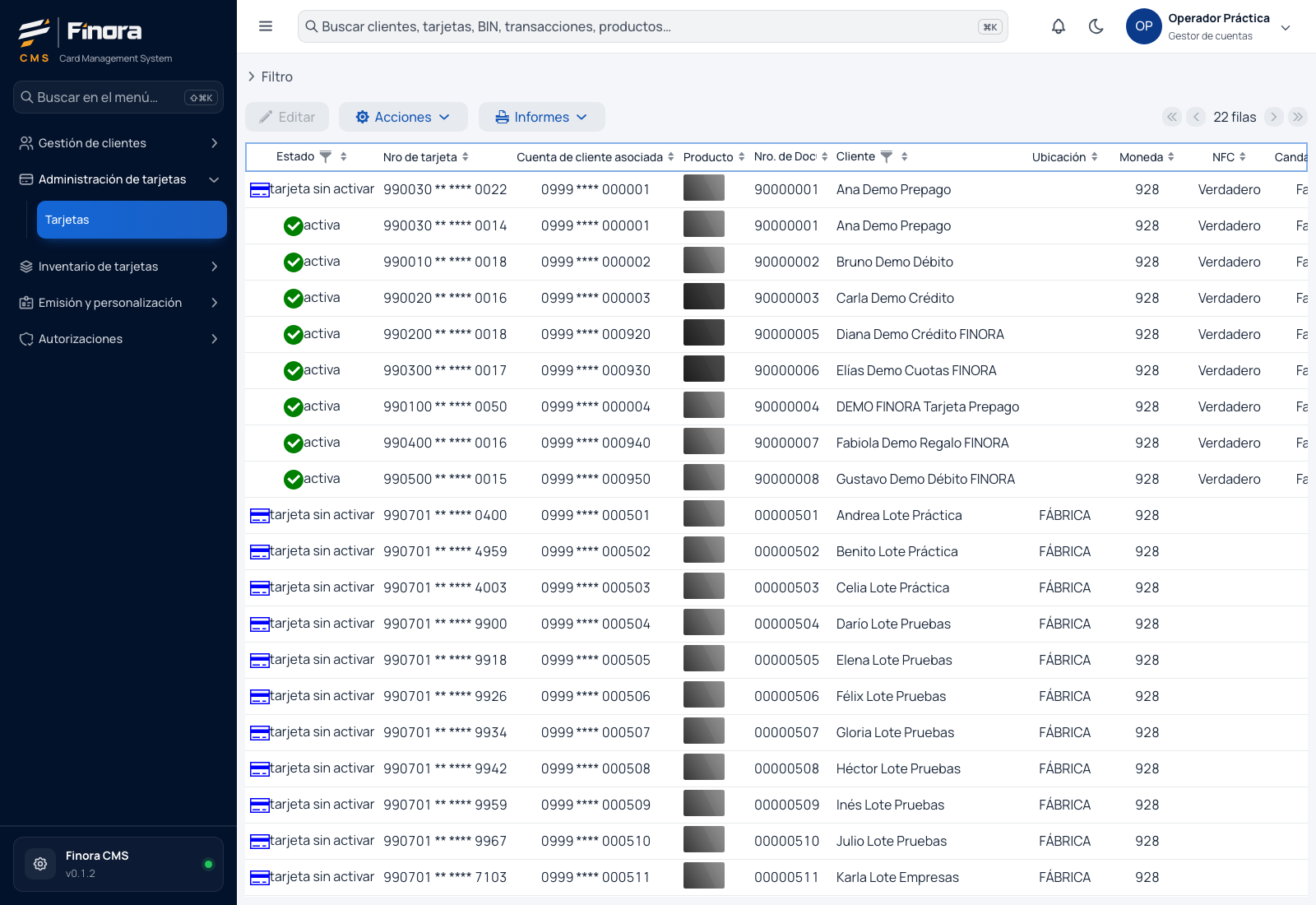Select card number 990701 ** **** 4959
This screenshot has height=905, width=1316.
pyautogui.click(x=445, y=551)
